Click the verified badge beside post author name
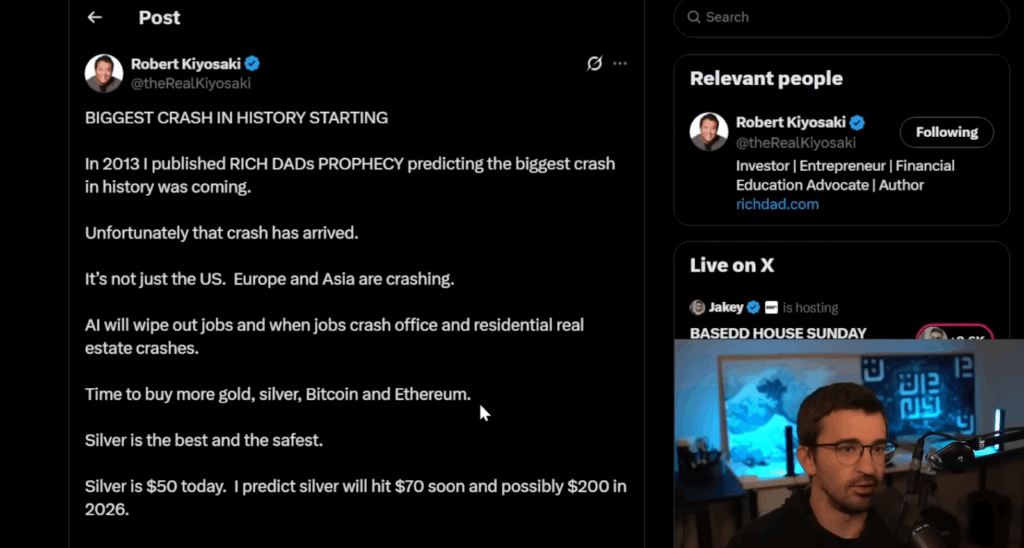1024x548 pixels. (253, 64)
